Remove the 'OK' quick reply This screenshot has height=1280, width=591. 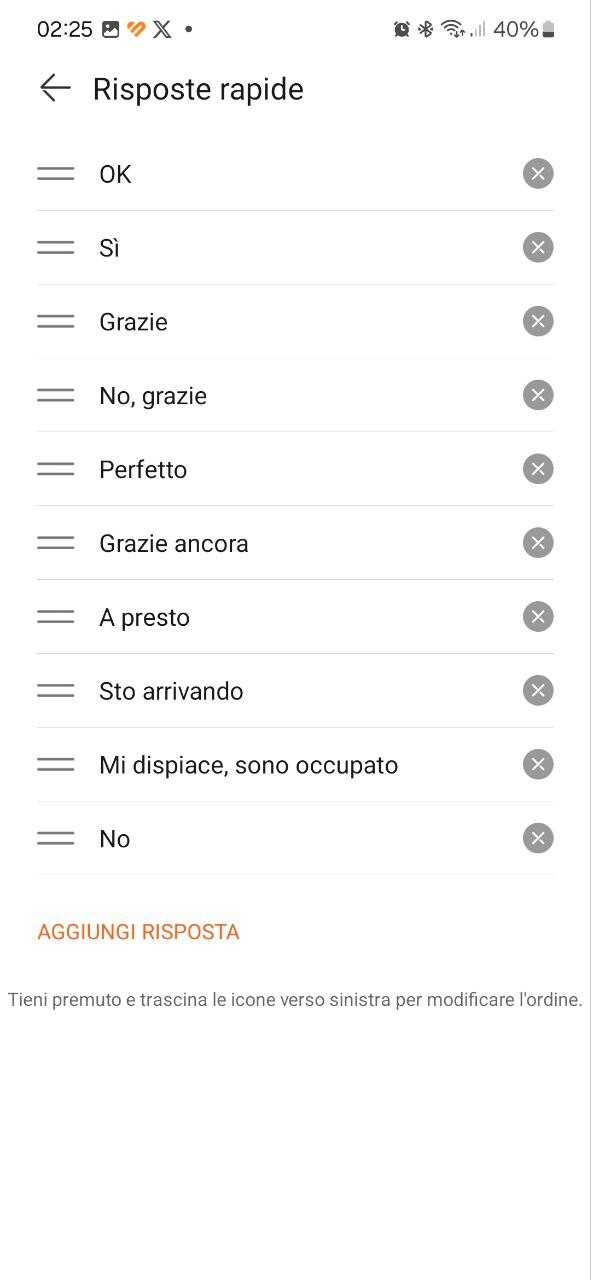(538, 174)
